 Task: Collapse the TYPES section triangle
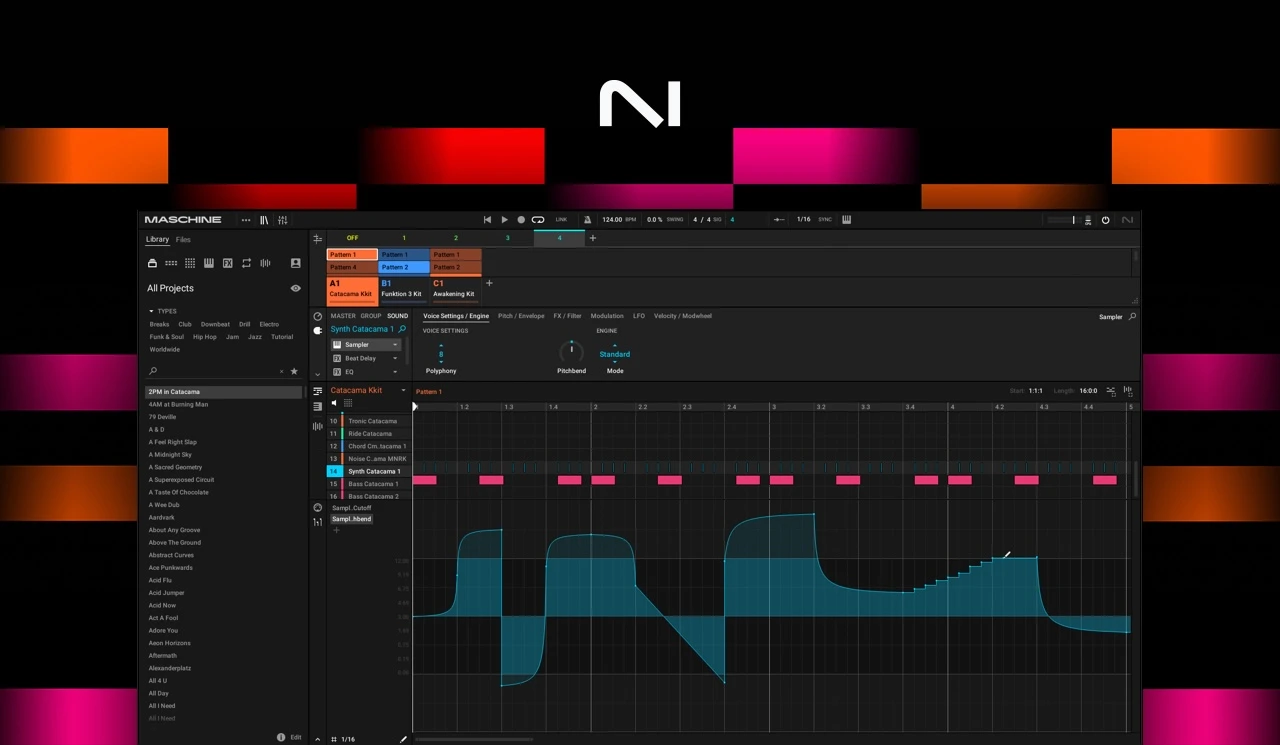coord(152,311)
